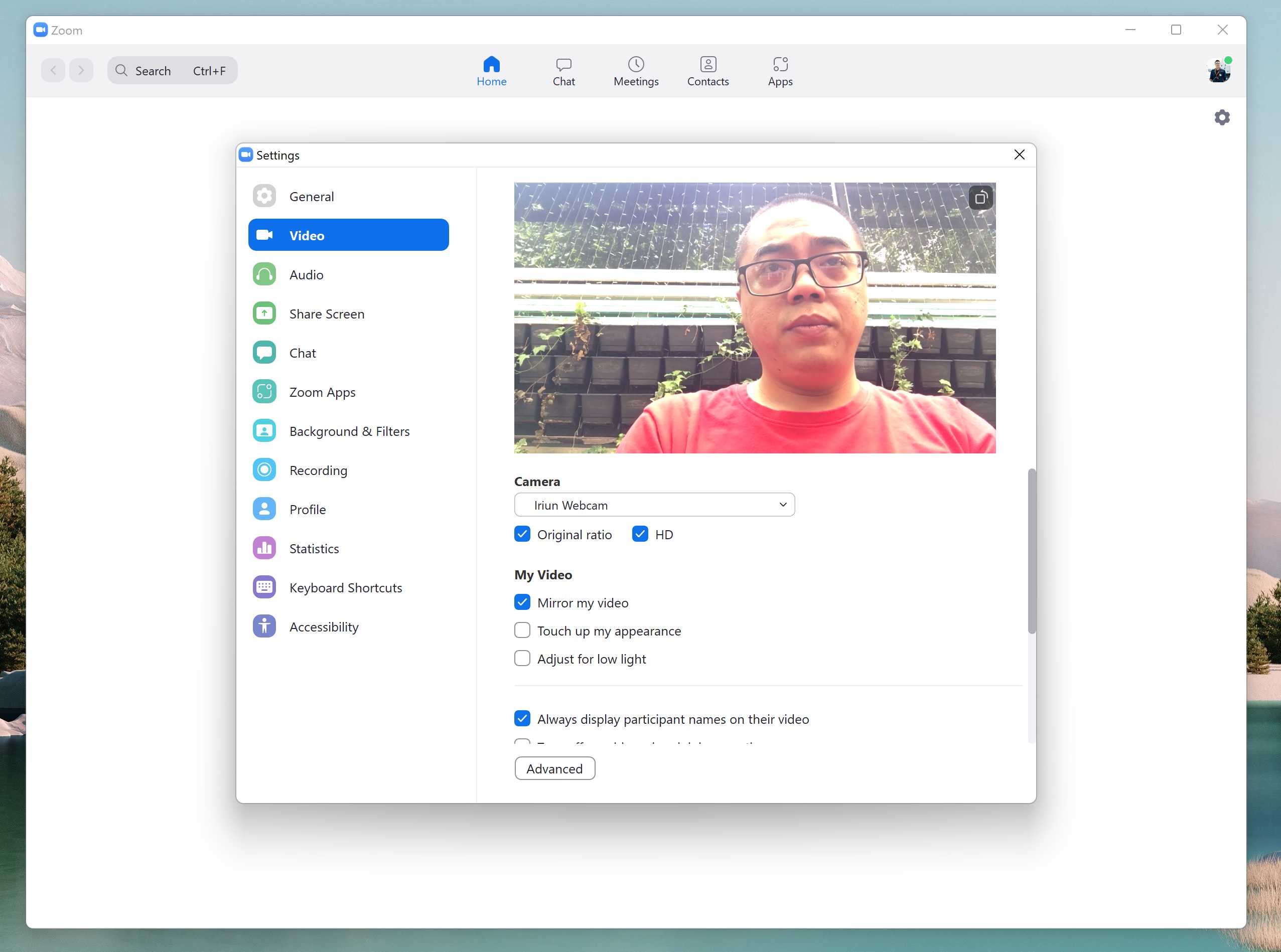Uncheck the Original ratio checkbox
1281x952 pixels.
522,534
